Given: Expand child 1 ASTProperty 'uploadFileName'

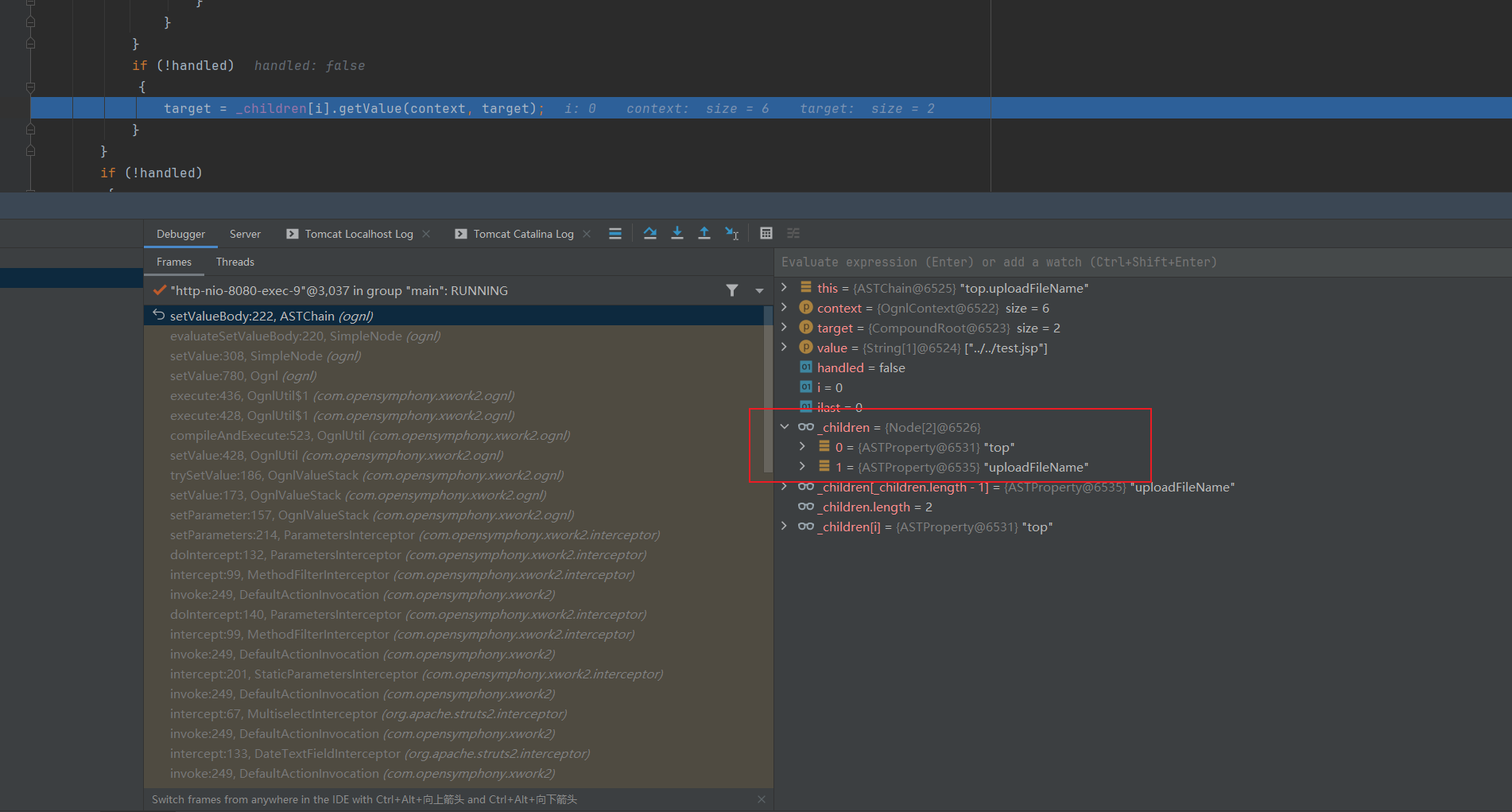Looking at the screenshot, I should [803, 467].
